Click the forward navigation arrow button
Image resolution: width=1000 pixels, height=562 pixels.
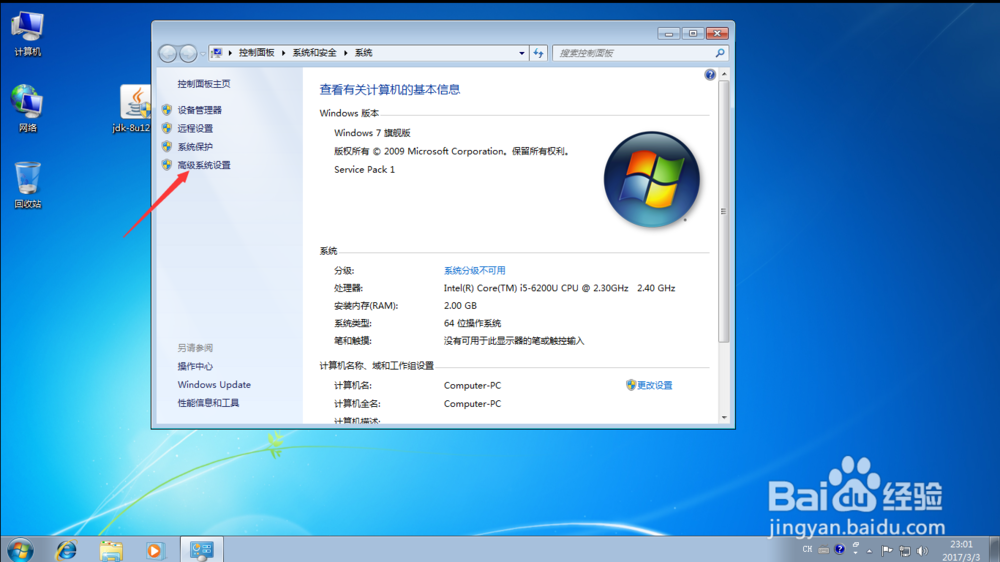click(x=188, y=54)
